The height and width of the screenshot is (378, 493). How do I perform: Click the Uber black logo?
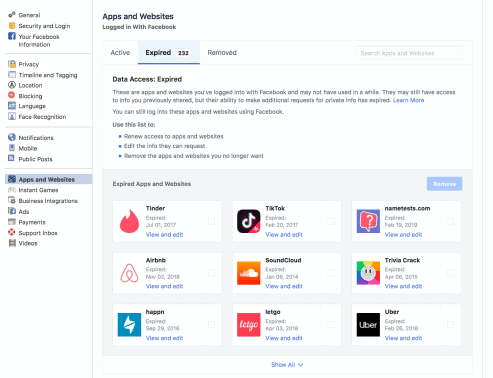(x=368, y=325)
